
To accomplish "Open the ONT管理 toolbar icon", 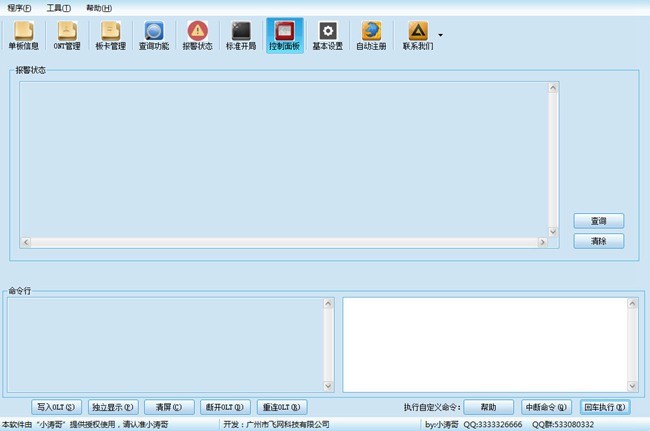I will click(x=67, y=36).
